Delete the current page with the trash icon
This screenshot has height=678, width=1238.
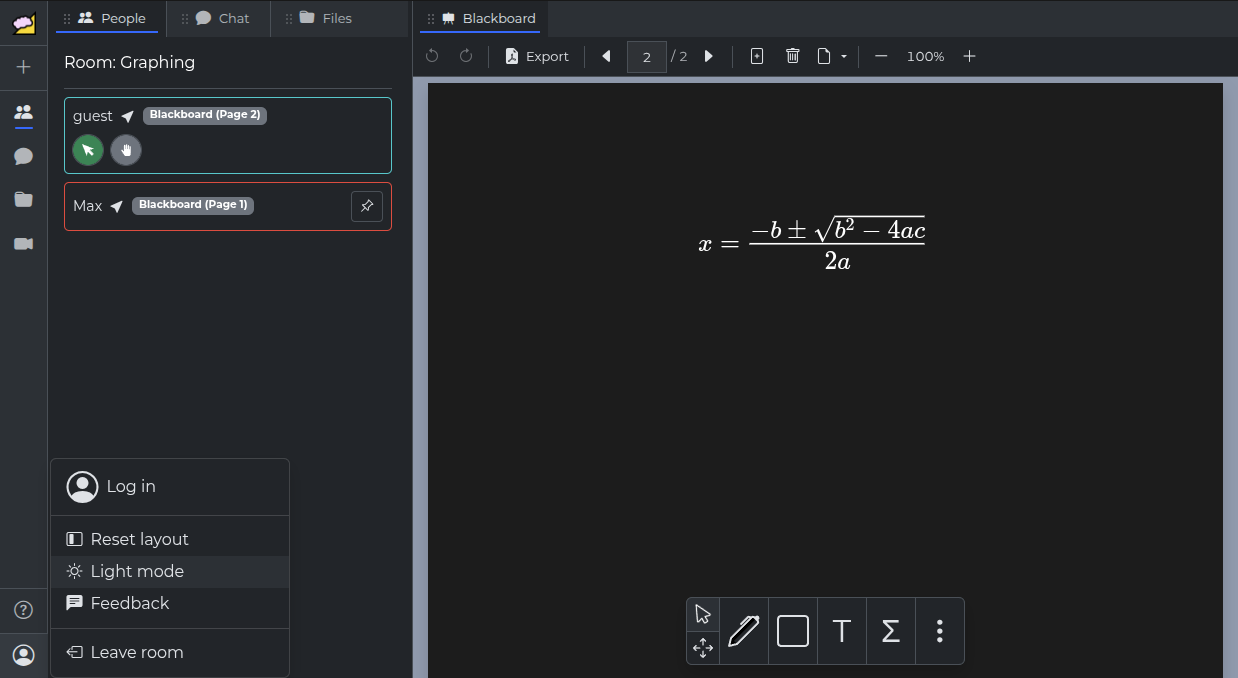click(x=793, y=56)
